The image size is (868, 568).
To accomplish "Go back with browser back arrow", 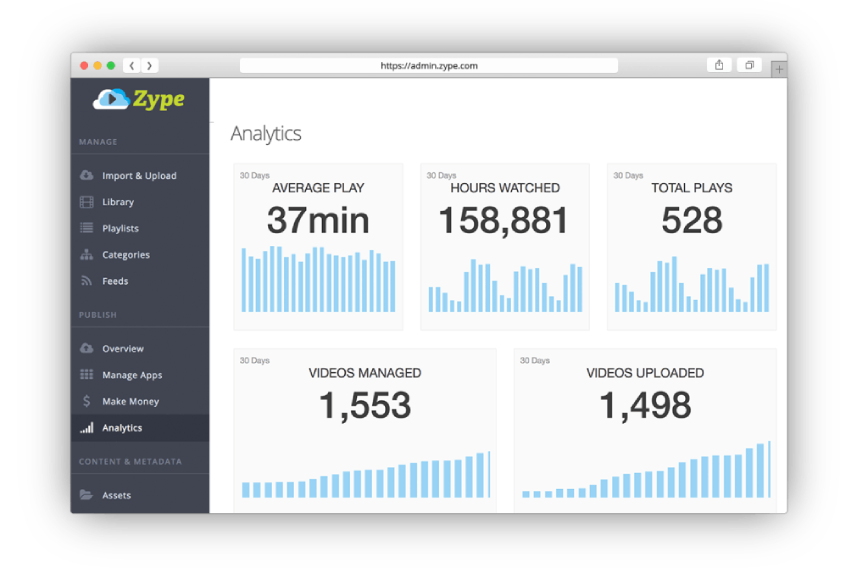I will click(132, 66).
